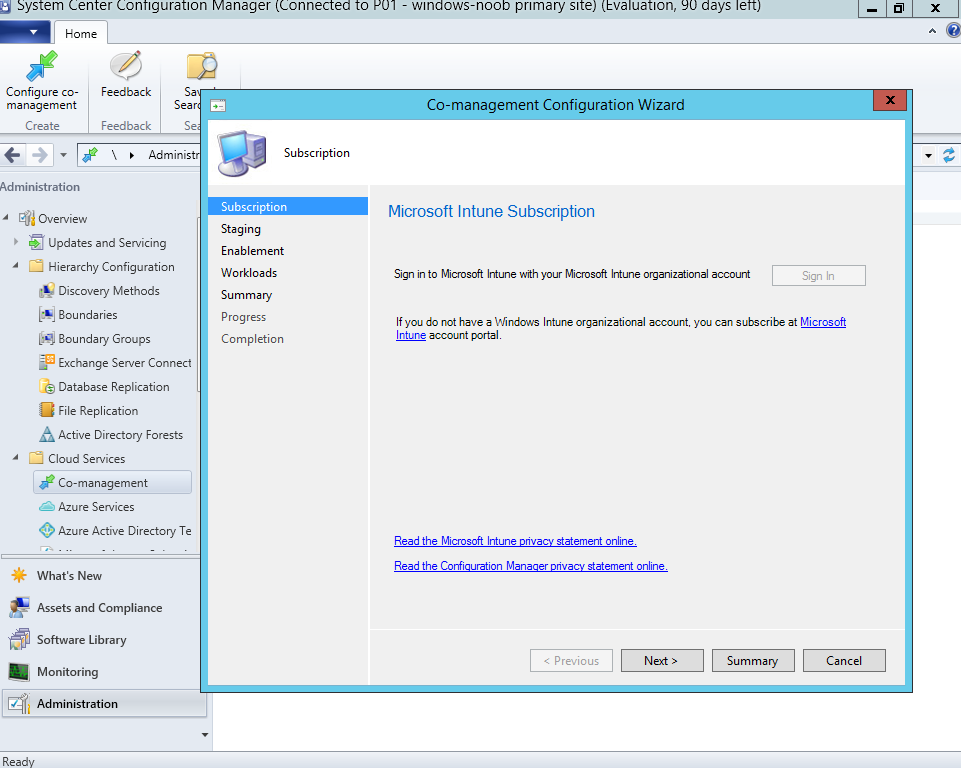The width and height of the screenshot is (961, 768).
Task: Click the Progress step label
Action: [243, 317]
